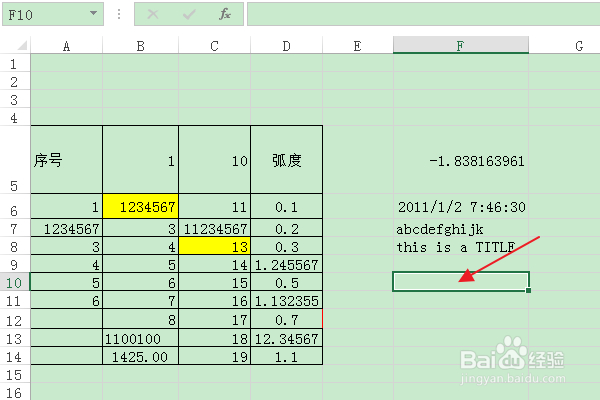Click the Select All corner triangle
Image resolution: width=600 pixels, height=400 pixels.
point(22,46)
